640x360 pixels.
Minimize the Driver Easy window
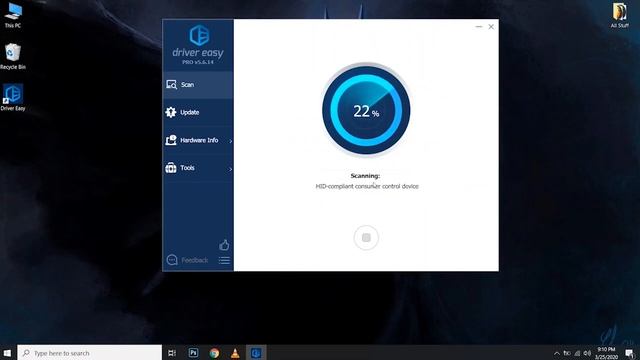tap(479, 27)
